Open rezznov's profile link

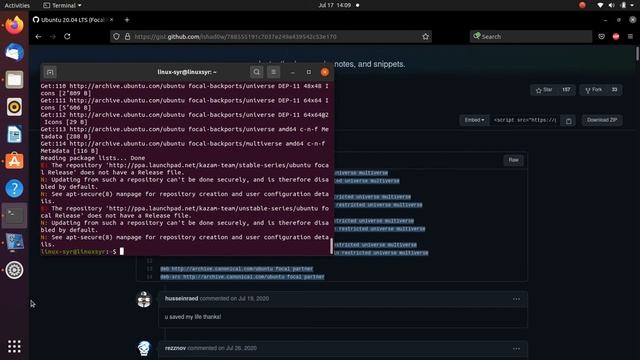tap(175, 348)
